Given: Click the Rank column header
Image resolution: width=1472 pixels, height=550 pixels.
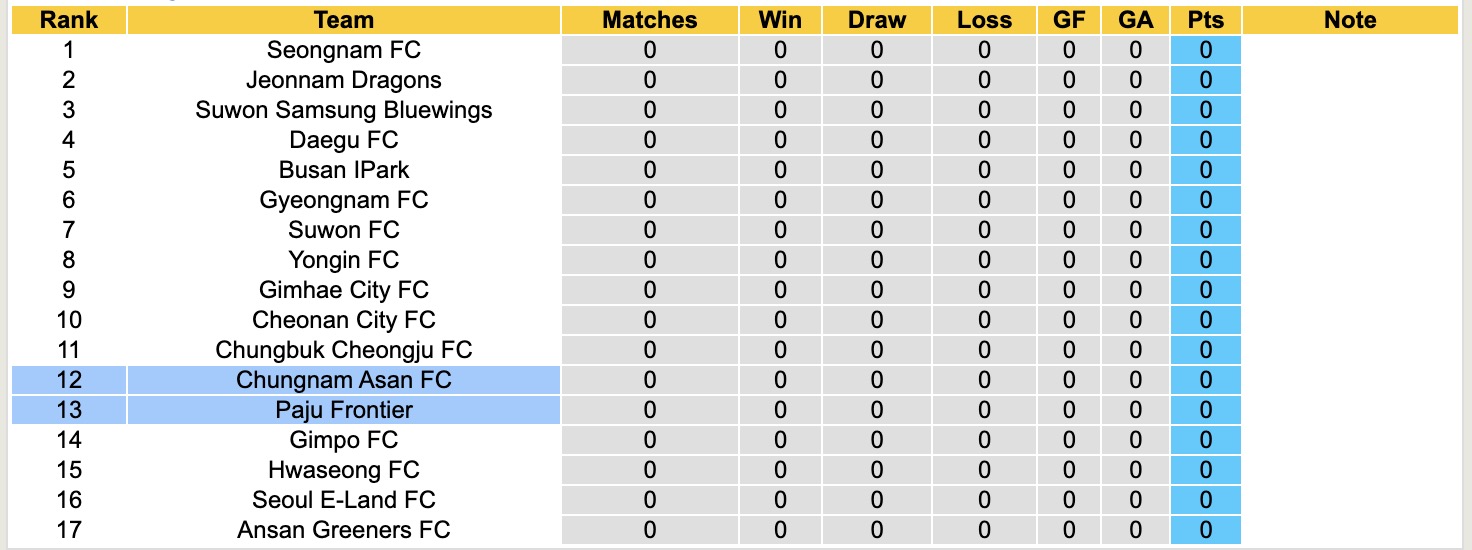Looking at the screenshot, I should click(68, 20).
